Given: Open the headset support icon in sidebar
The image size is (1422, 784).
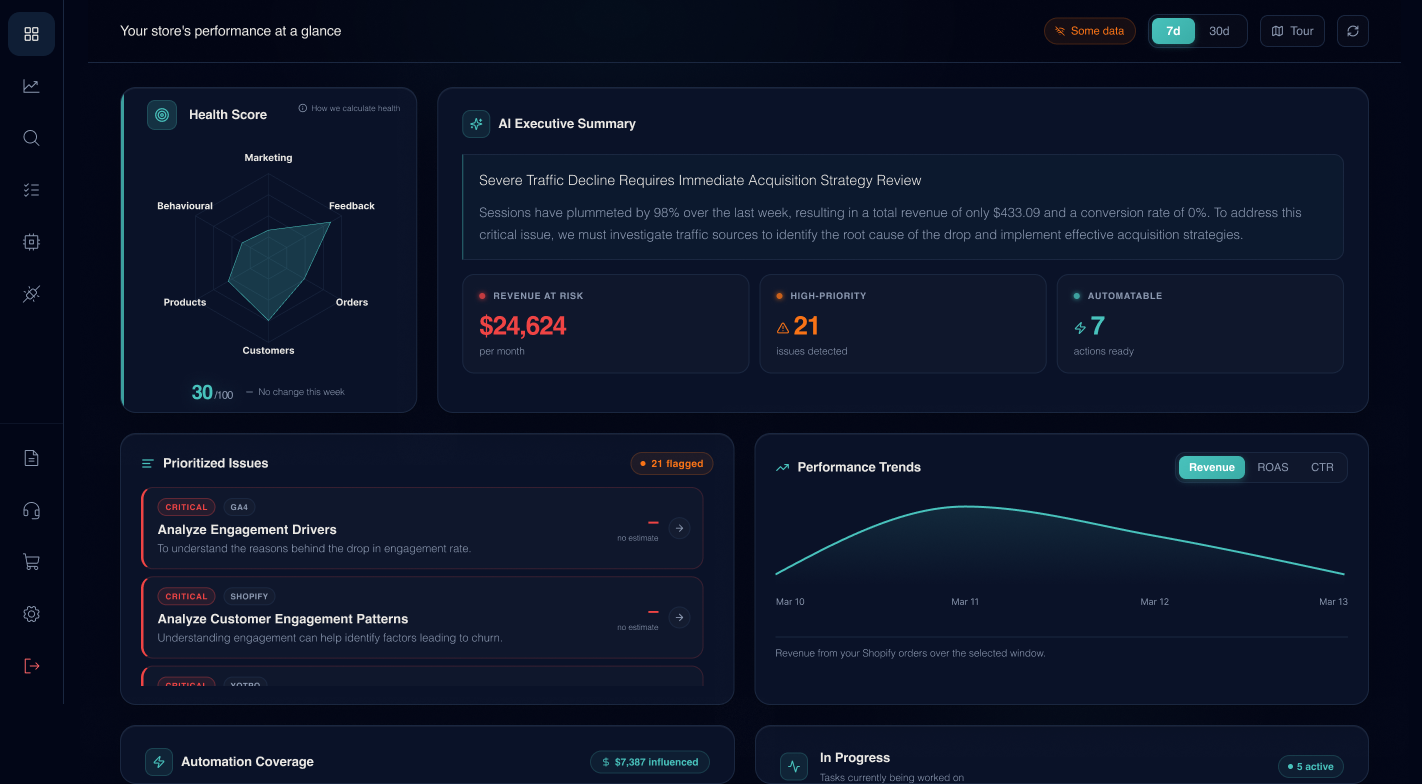Looking at the screenshot, I should (31, 510).
